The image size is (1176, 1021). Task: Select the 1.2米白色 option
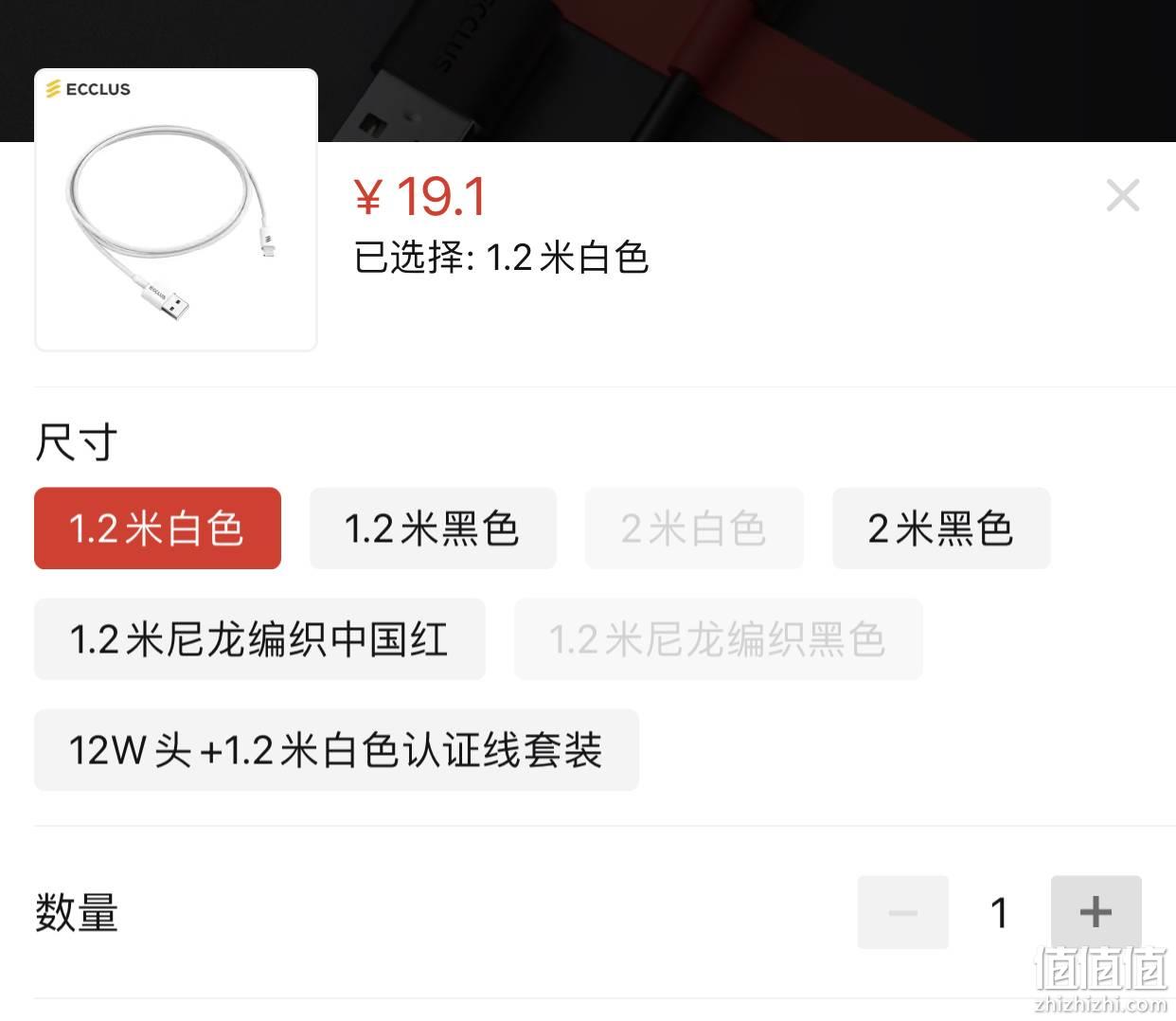[x=157, y=528]
